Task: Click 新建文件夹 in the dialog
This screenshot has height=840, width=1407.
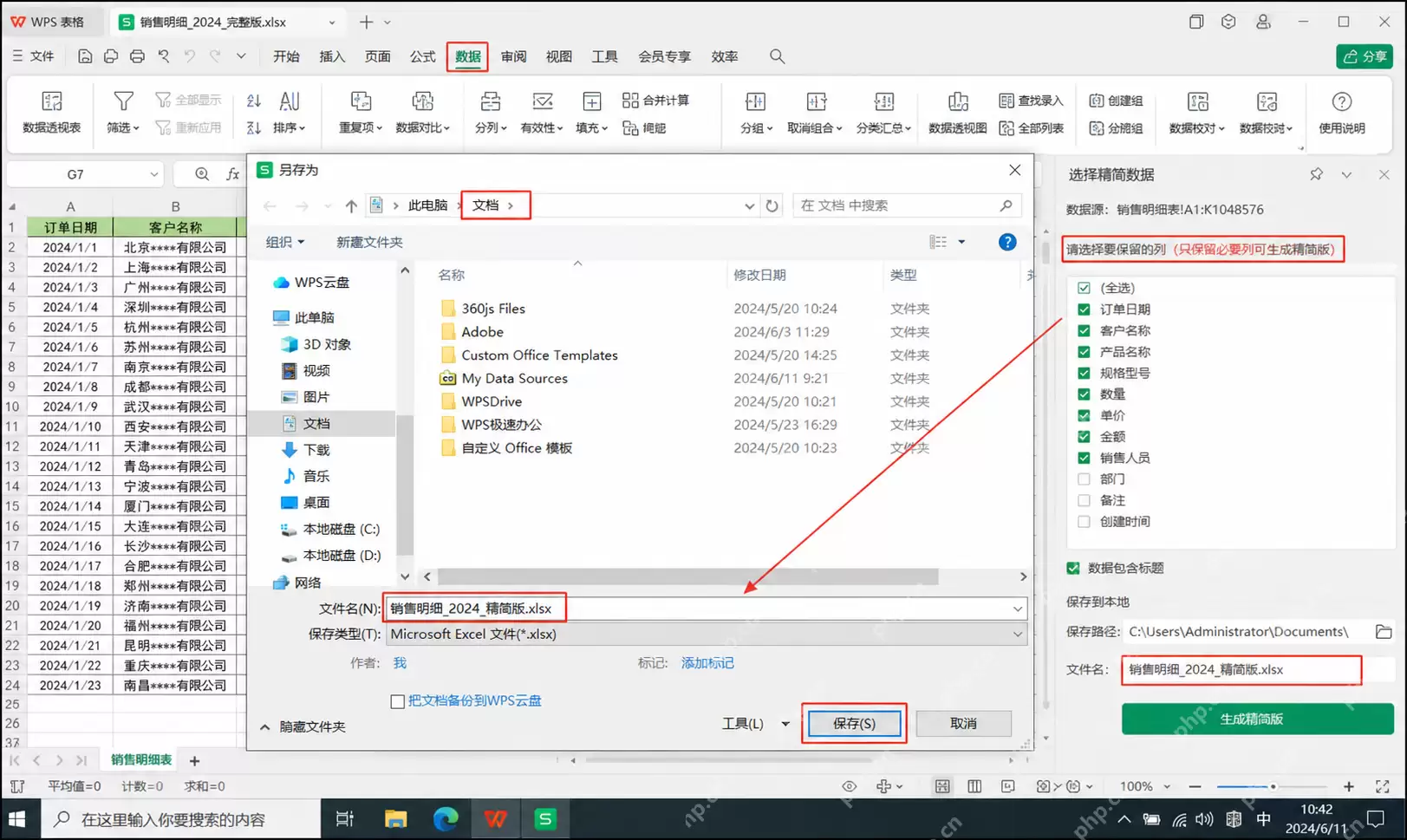Action: (369, 242)
